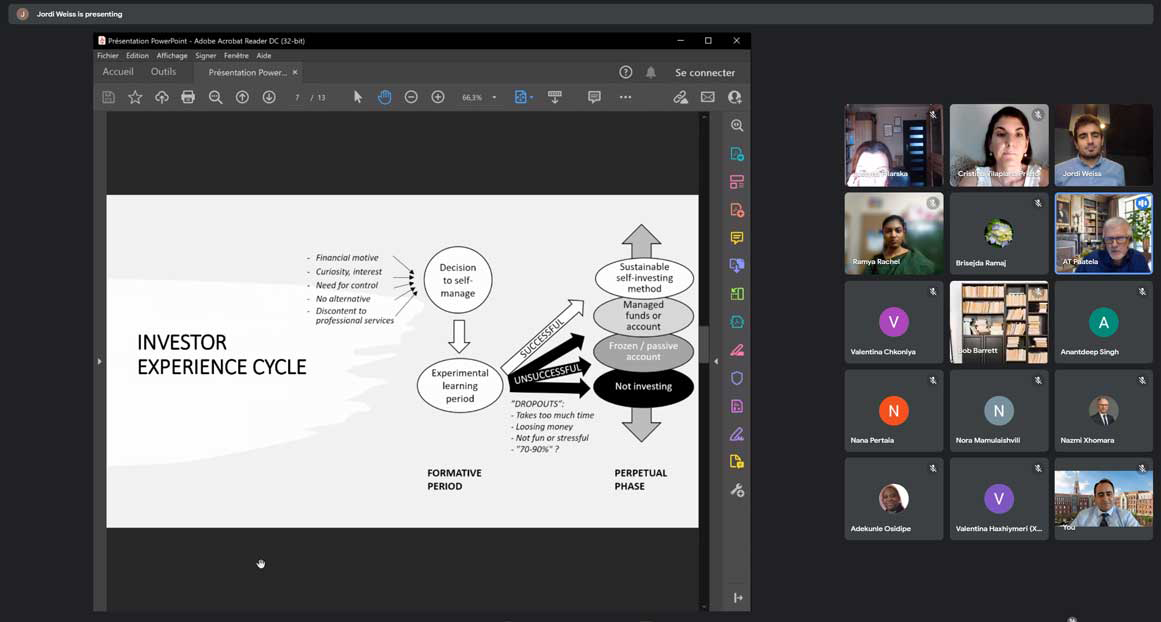1161x622 pixels.
Task: Send the file by email icon
Action: tap(708, 97)
